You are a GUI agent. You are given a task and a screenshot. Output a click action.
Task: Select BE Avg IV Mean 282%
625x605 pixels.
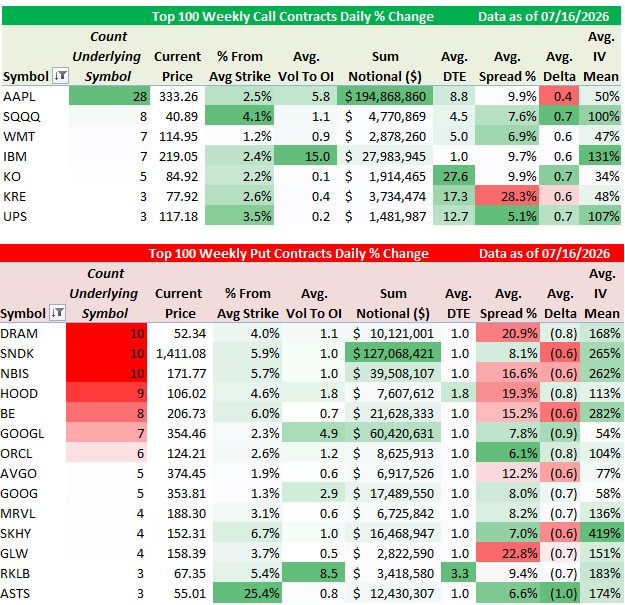(601, 413)
